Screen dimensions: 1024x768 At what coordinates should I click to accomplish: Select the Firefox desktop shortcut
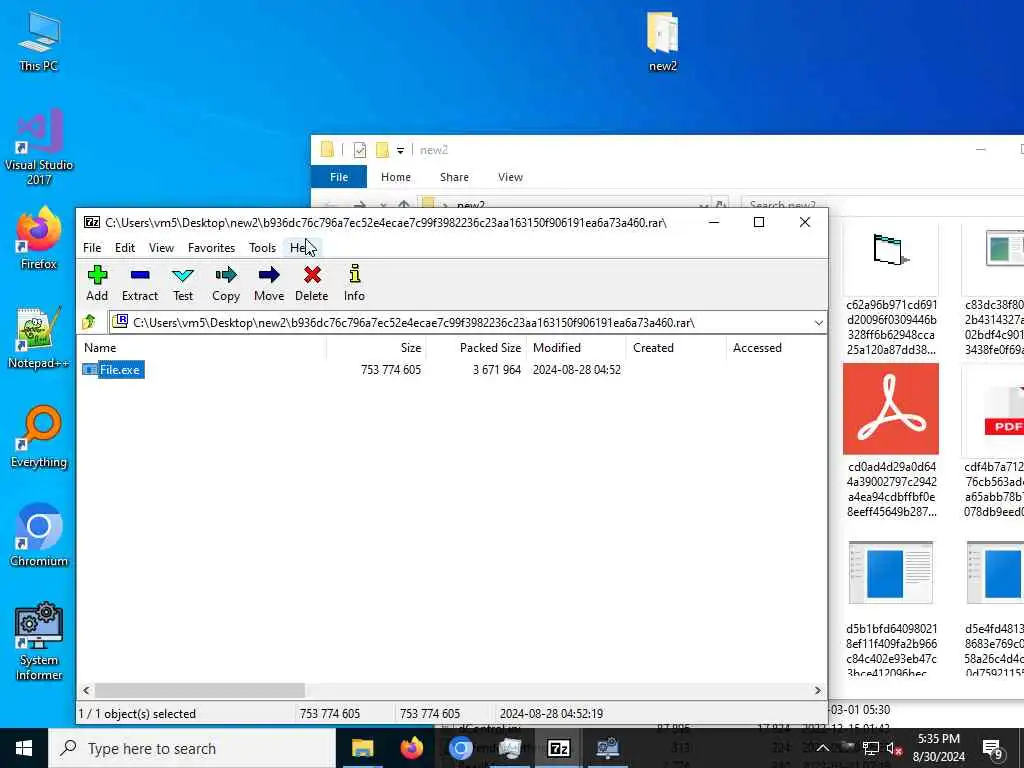39,238
